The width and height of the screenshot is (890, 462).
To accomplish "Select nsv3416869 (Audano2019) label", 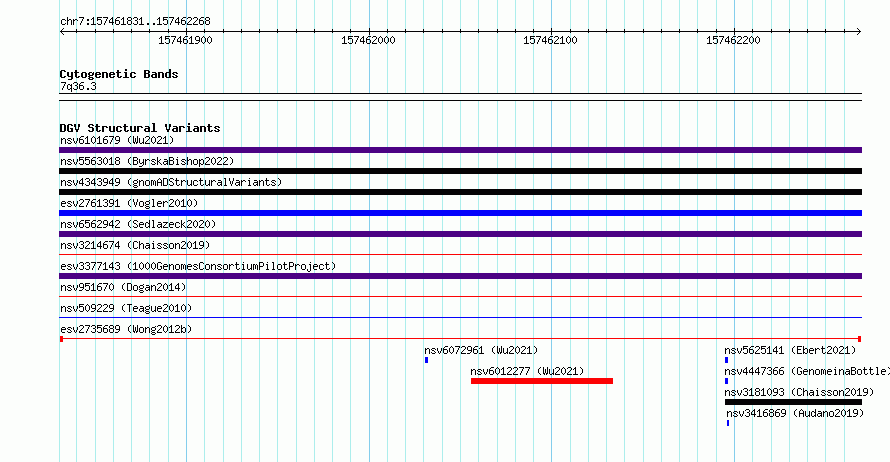I will click(x=795, y=413).
